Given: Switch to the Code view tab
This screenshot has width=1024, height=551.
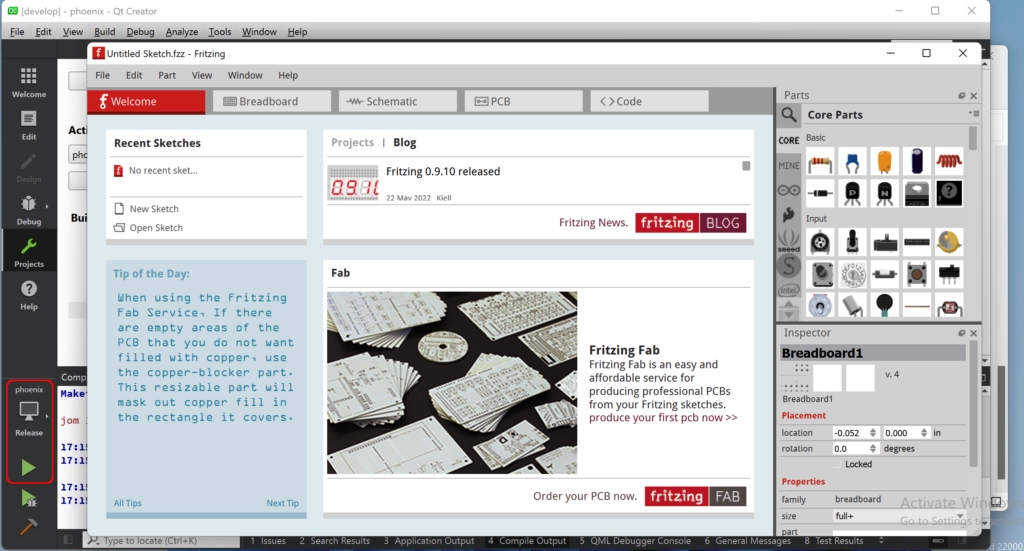Looking at the screenshot, I should 650,101.
